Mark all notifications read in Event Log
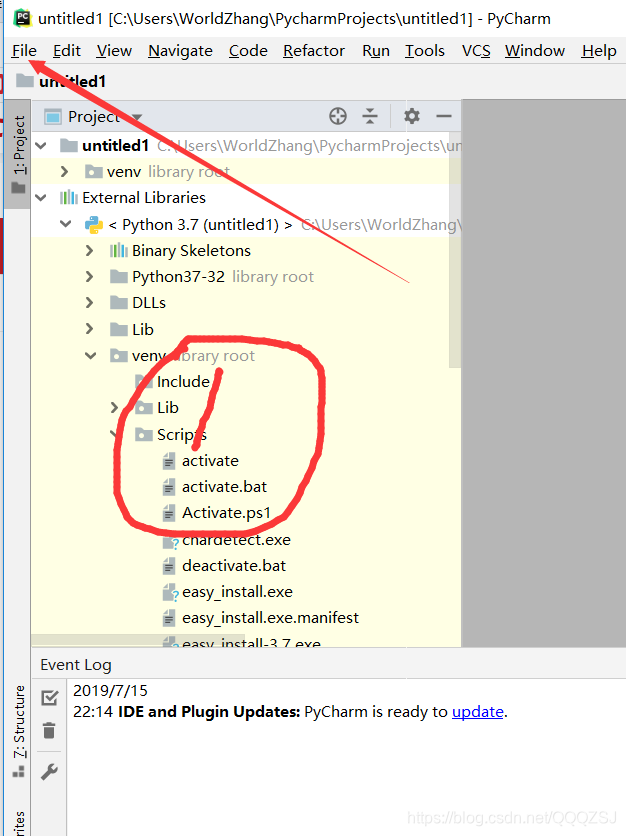 tap(50, 698)
